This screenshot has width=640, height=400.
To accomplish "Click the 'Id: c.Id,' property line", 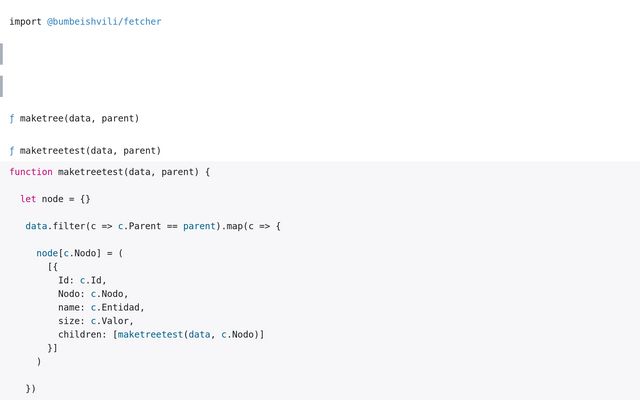I will click(x=82, y=280).
